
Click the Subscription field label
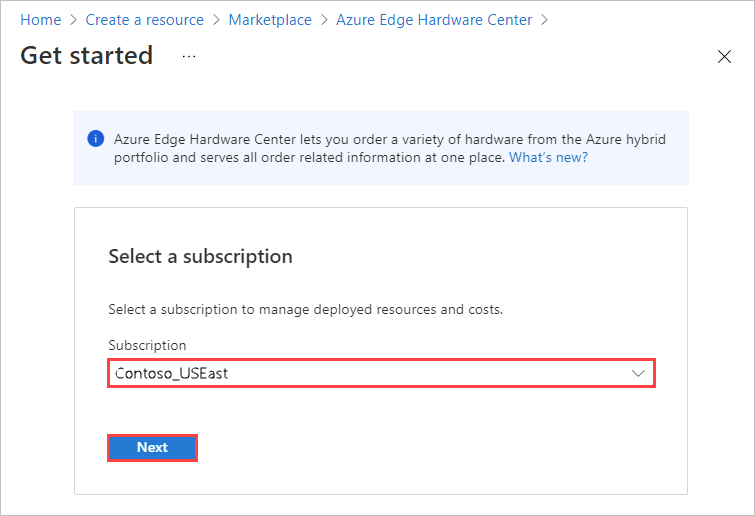[147, 345]
